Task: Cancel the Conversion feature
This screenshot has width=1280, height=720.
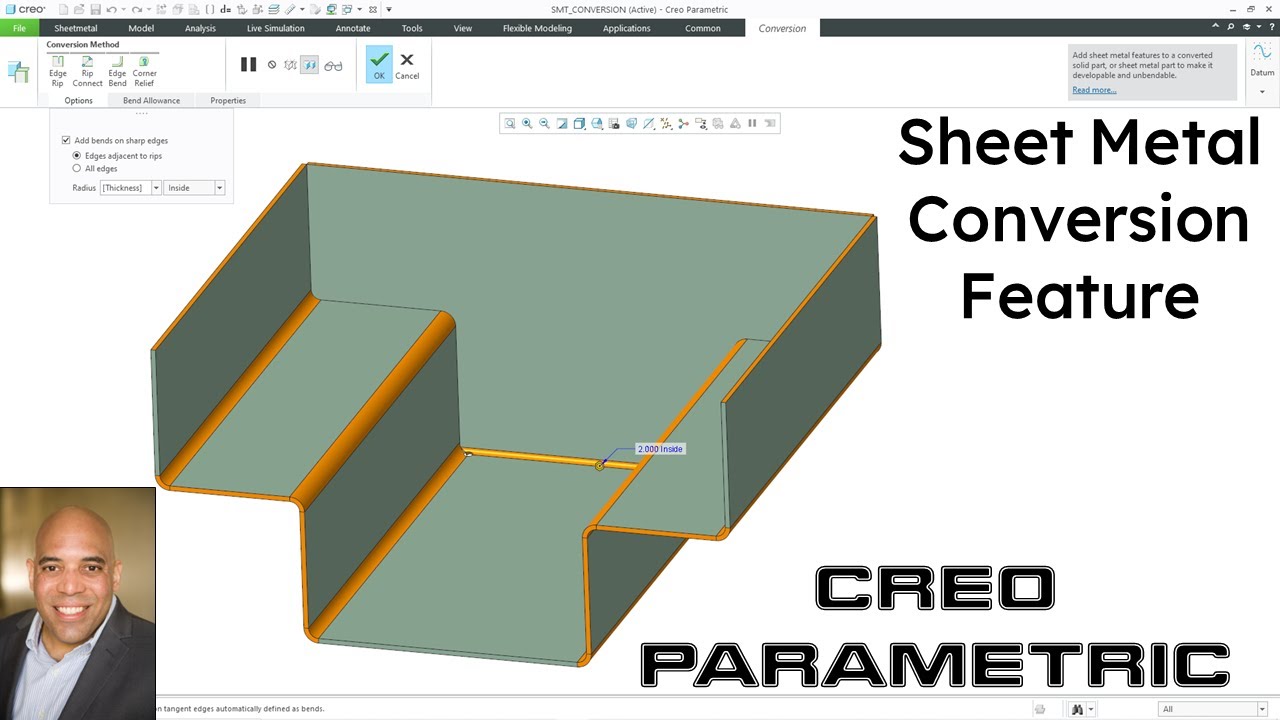Action: click(x=407, y=65)
